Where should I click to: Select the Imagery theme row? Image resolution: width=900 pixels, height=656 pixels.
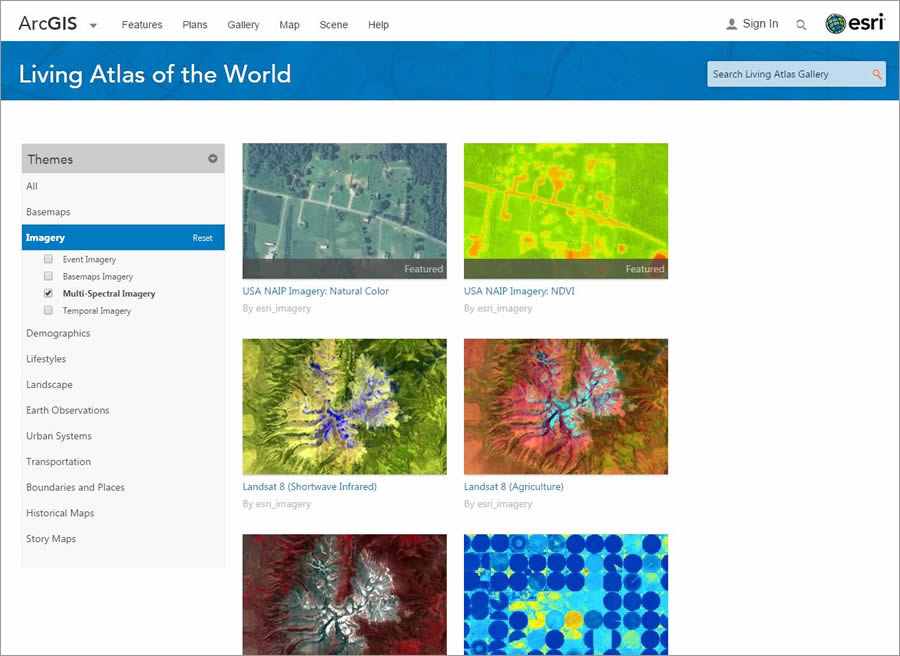tap(123, 237)
